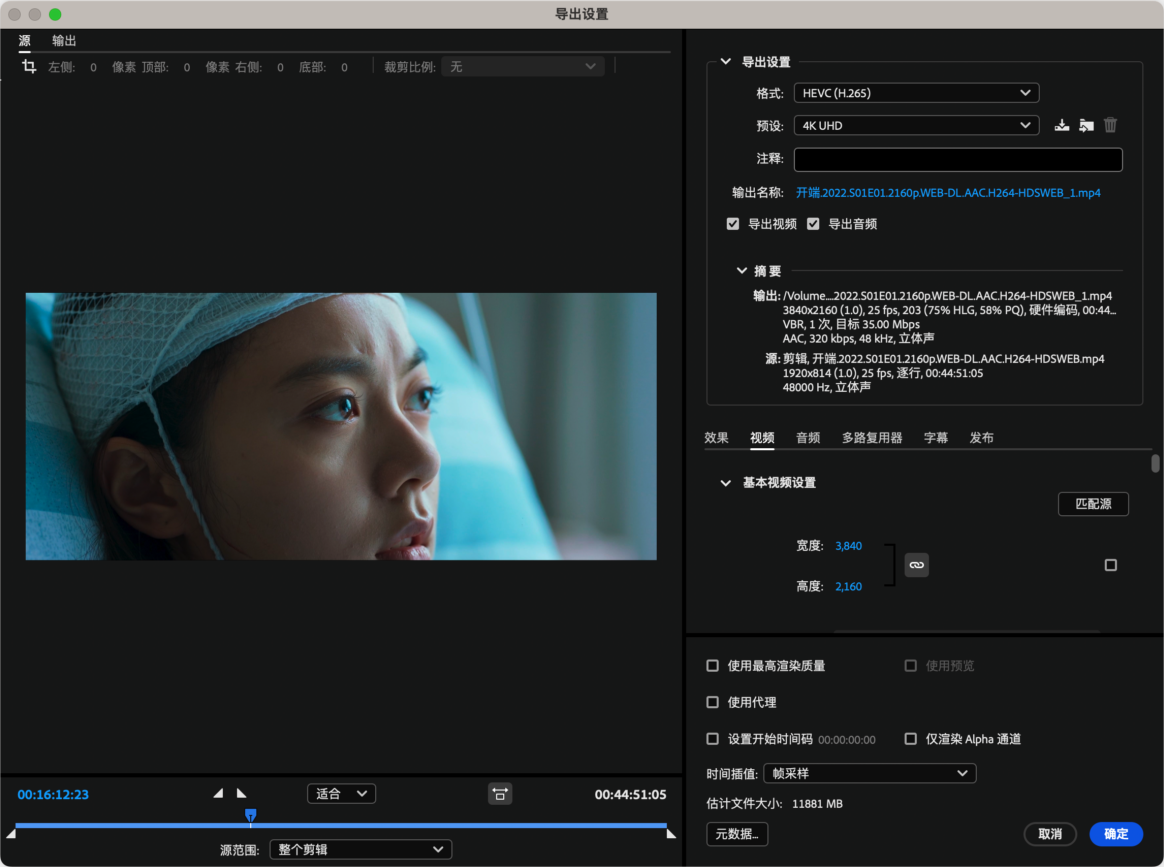Open the 适合 zoom level dropdown
Image resolution: width=1164 pixels, height=867 pixels.
[x=341, y=794]
